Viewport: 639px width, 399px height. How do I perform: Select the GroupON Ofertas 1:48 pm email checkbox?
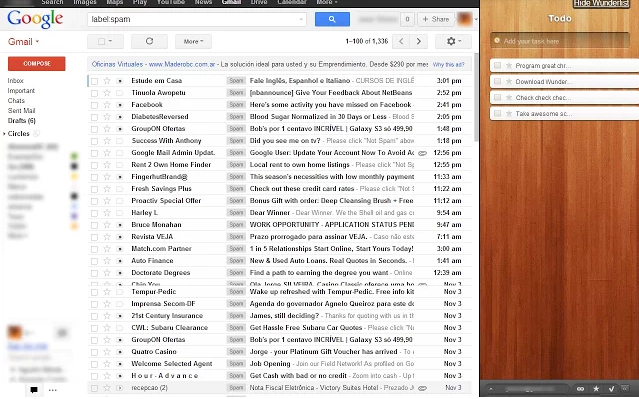click(x=94, y=129)
